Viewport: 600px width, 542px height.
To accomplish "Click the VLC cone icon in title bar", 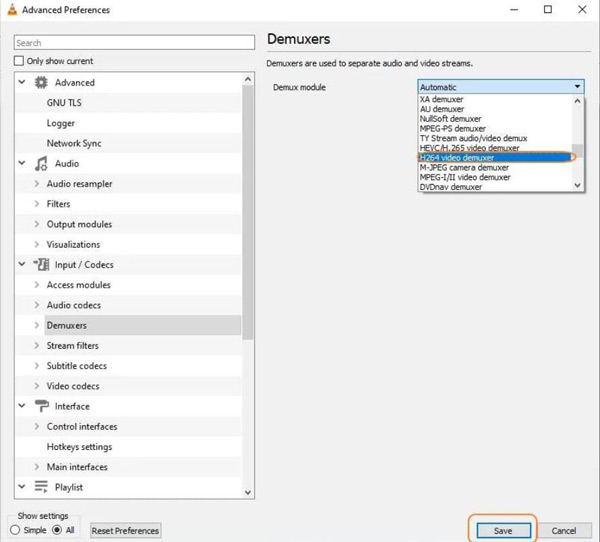I will [12, 10].
